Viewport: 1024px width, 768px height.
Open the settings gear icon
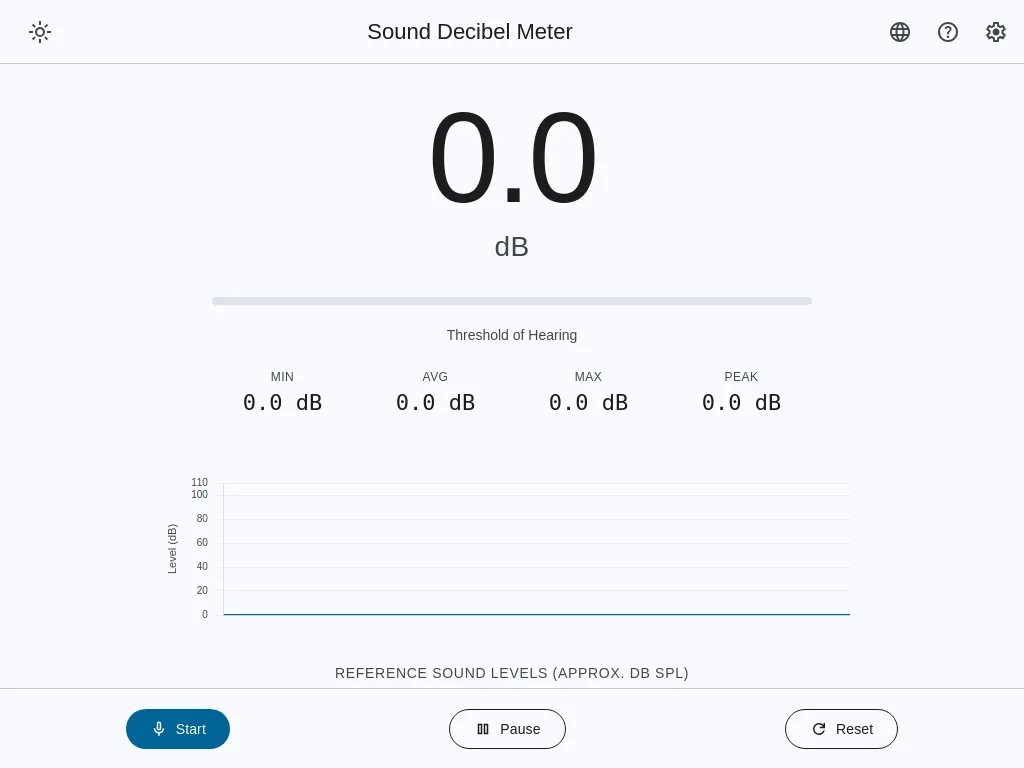pos(996,31)
